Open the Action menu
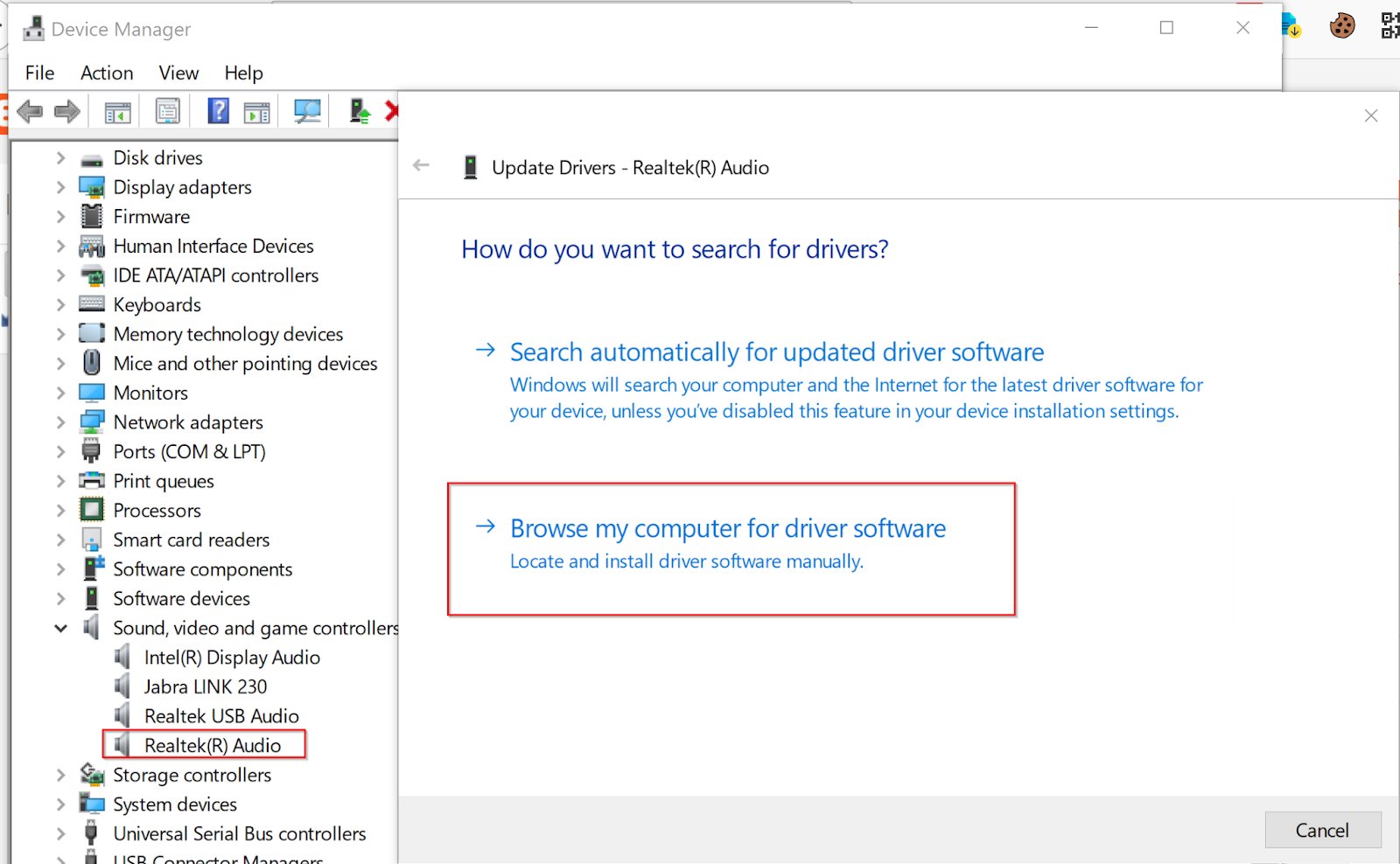 click(x=107, y=73)
